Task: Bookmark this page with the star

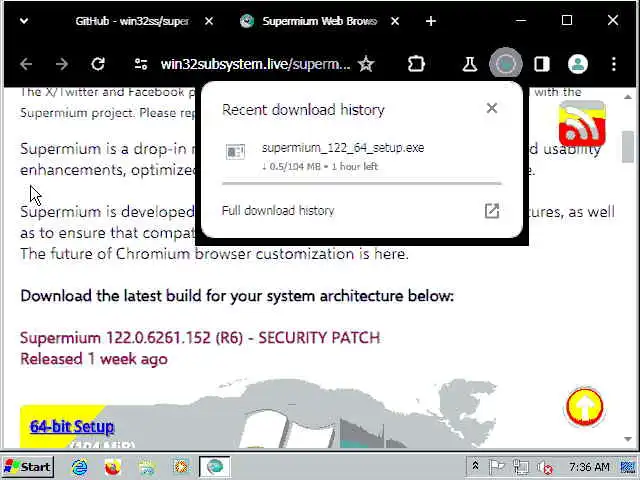Action: pos(366,64)
